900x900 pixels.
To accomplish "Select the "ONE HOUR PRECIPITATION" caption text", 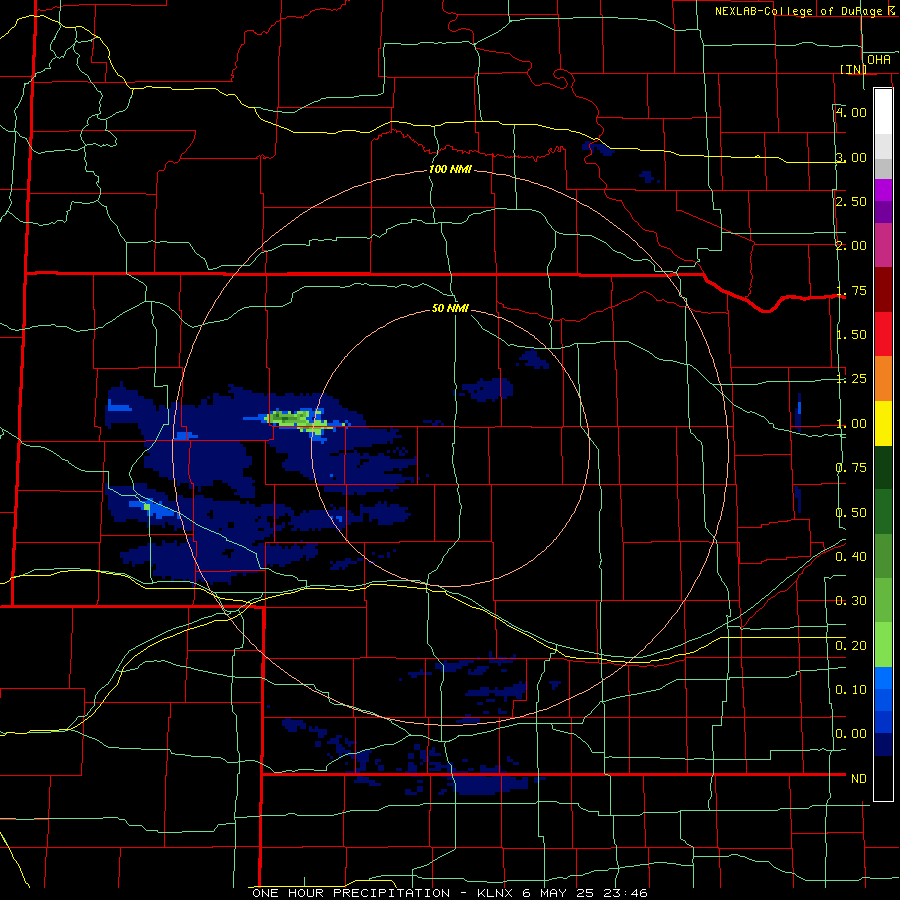I will click(x=351, y=893).
